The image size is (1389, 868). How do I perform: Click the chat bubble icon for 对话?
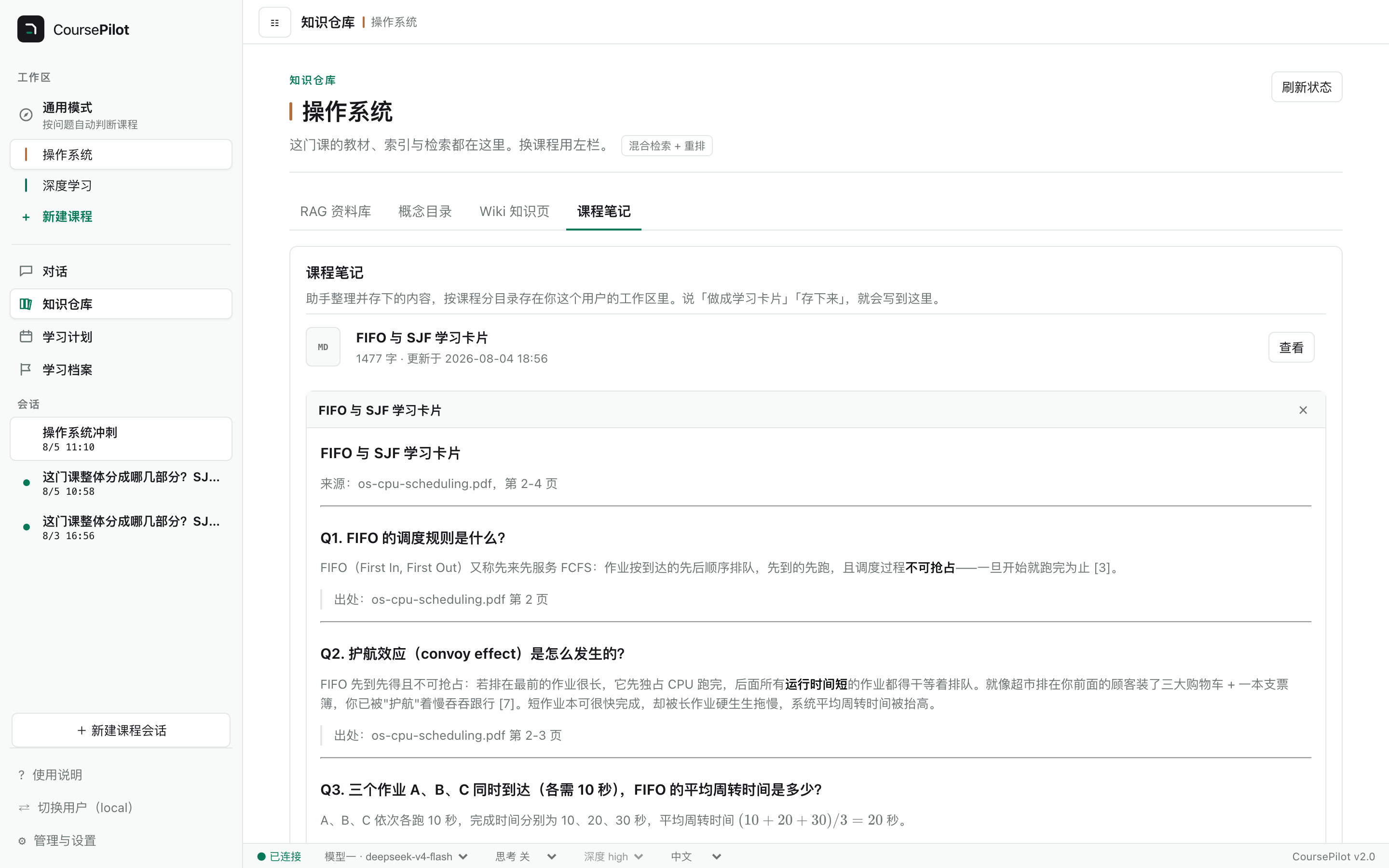(26, 271)
